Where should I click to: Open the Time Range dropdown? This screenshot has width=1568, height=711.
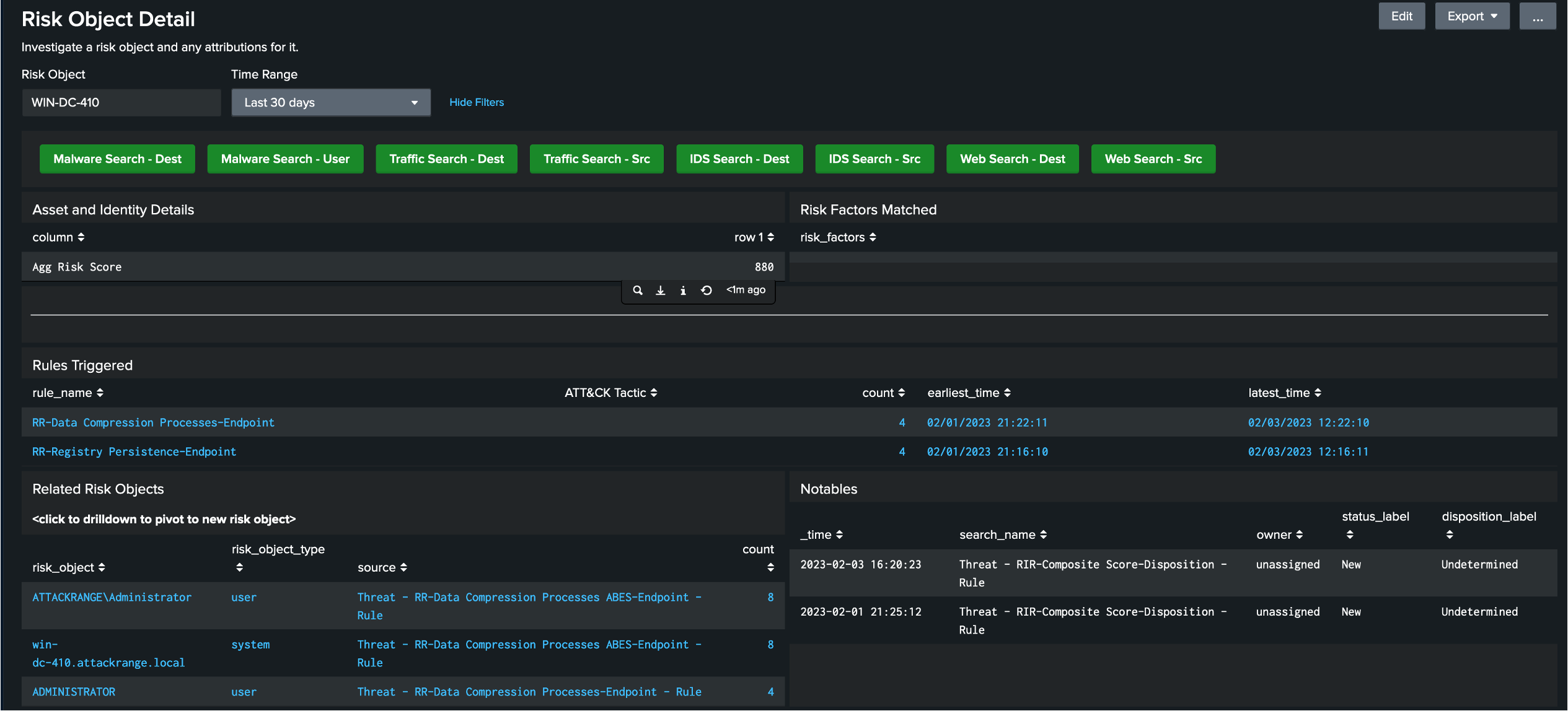point(331,102)
